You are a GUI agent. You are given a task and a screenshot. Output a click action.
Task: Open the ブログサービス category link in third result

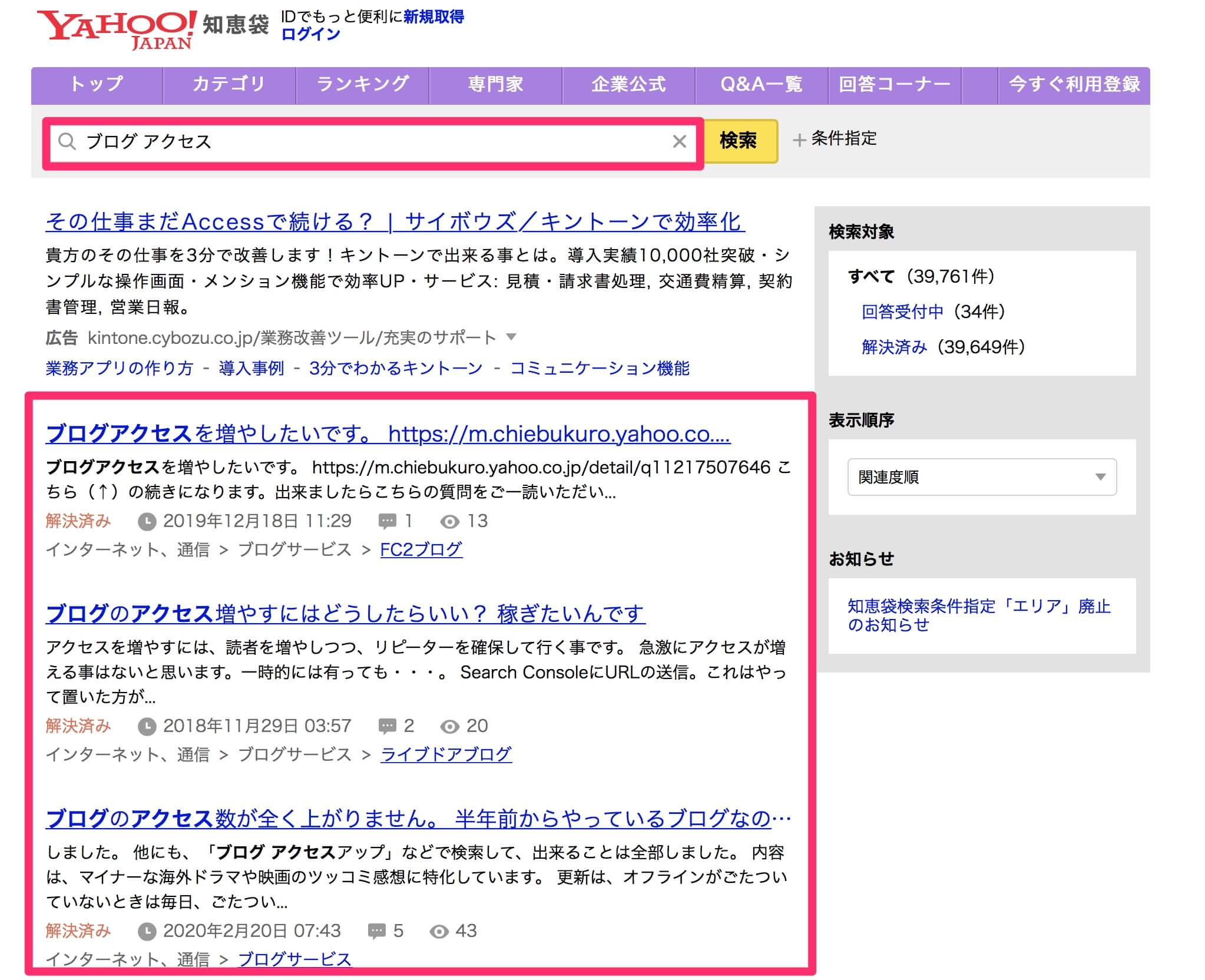294,959
